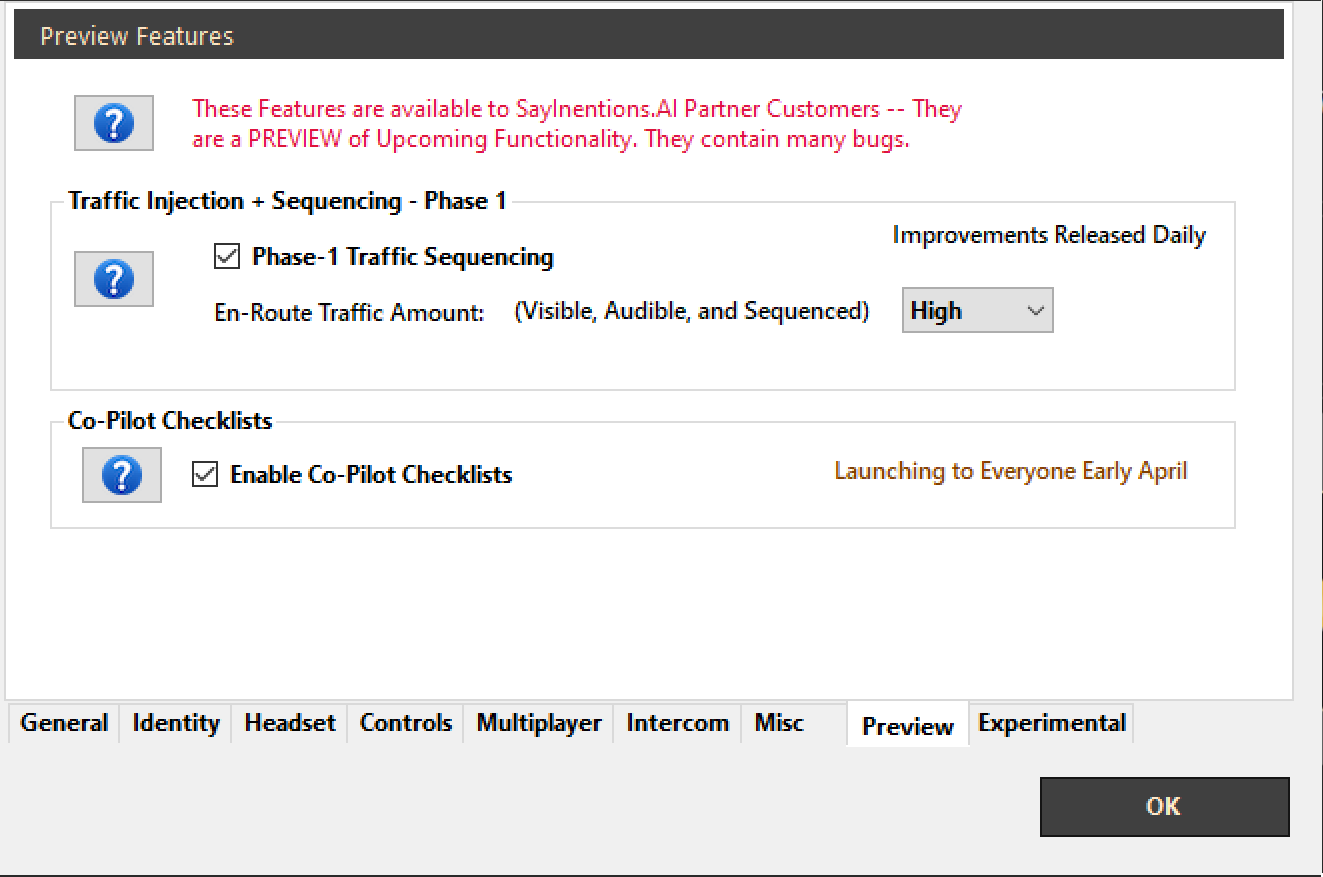
Task: Click '(Visible, Audible, and Sequenced)' text
Action: point(692,312)
